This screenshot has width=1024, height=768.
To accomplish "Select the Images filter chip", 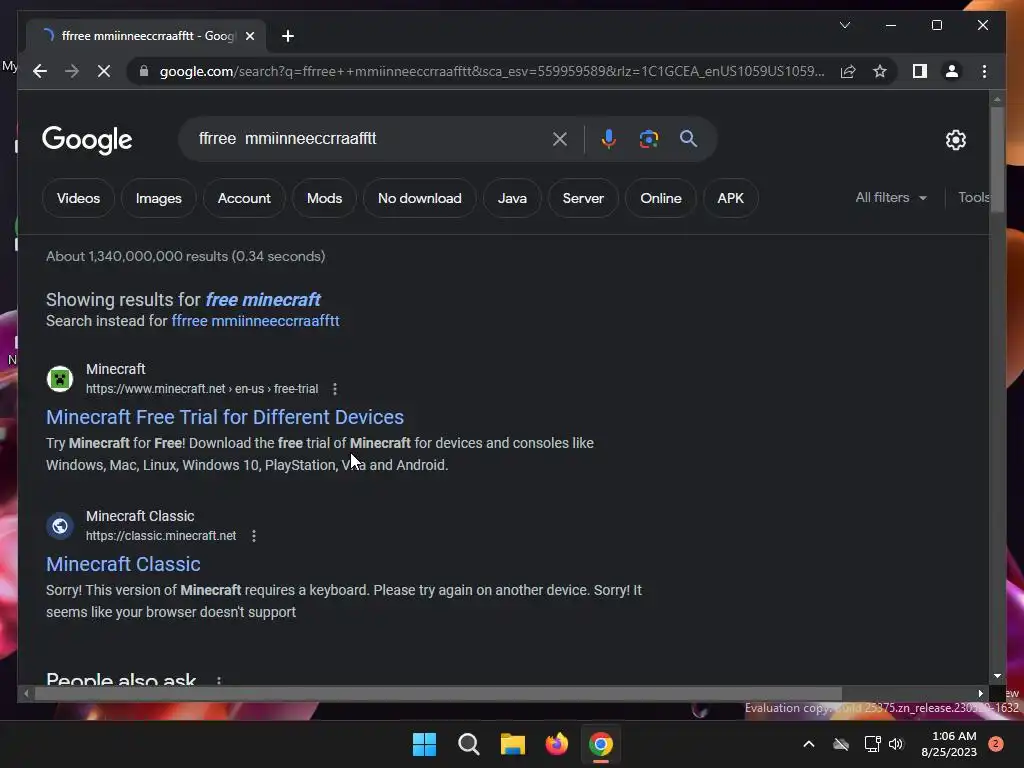I will [x=159, y=198].
